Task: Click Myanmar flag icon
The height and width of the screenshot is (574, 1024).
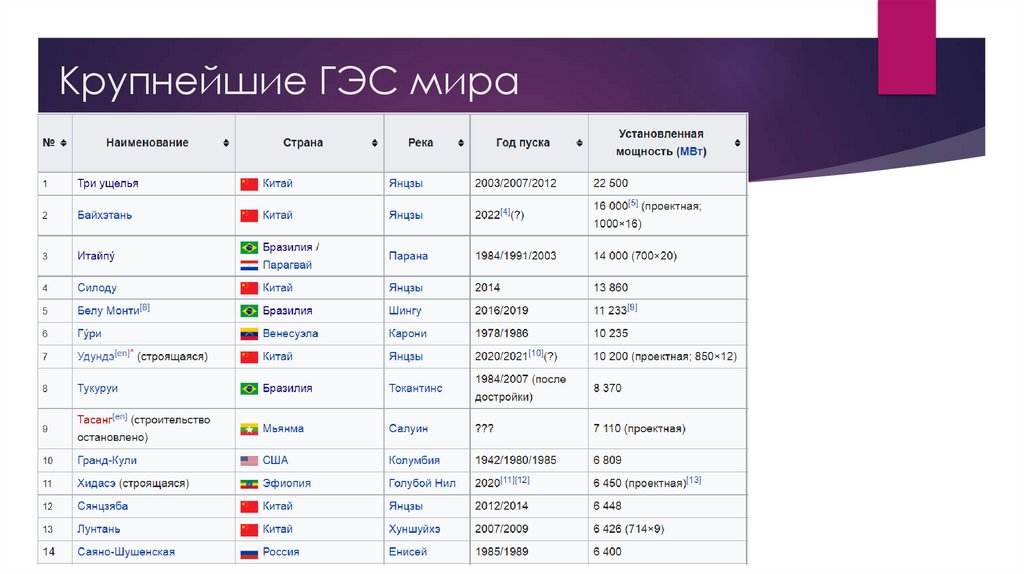Action: pyautogui.click(x=249, y=429)
